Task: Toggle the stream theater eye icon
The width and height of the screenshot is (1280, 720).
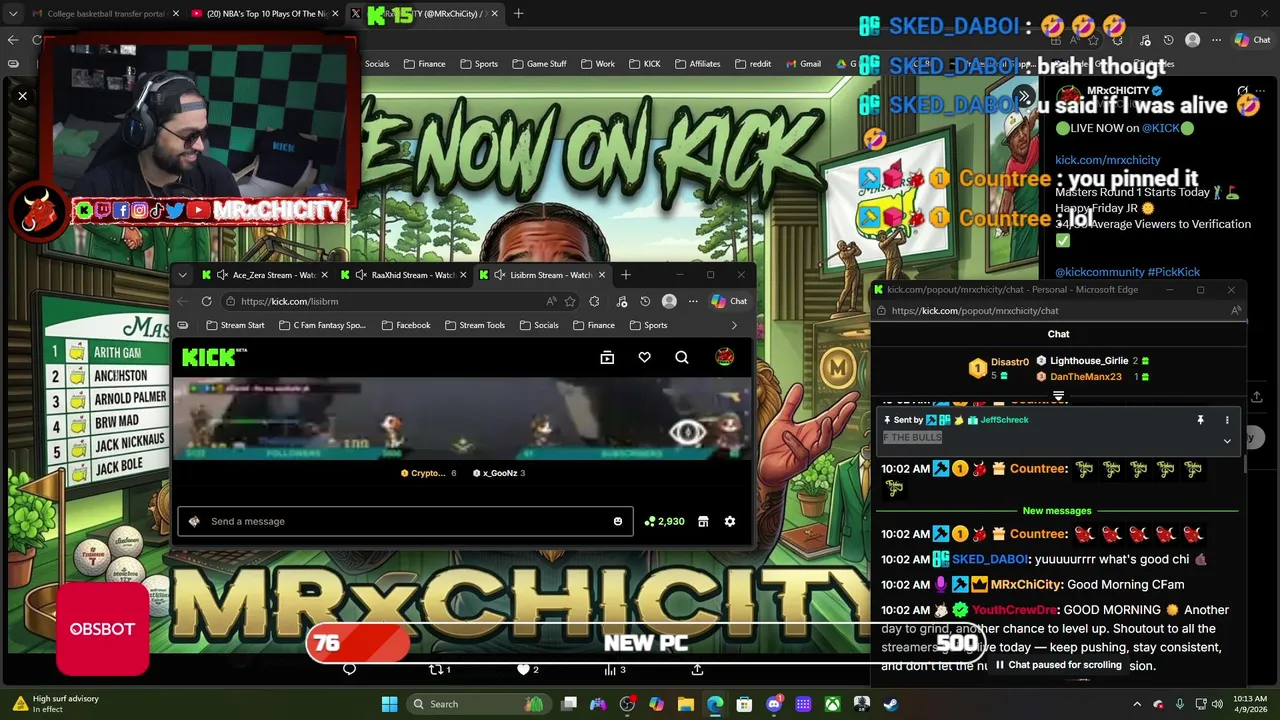Action: 687,433
